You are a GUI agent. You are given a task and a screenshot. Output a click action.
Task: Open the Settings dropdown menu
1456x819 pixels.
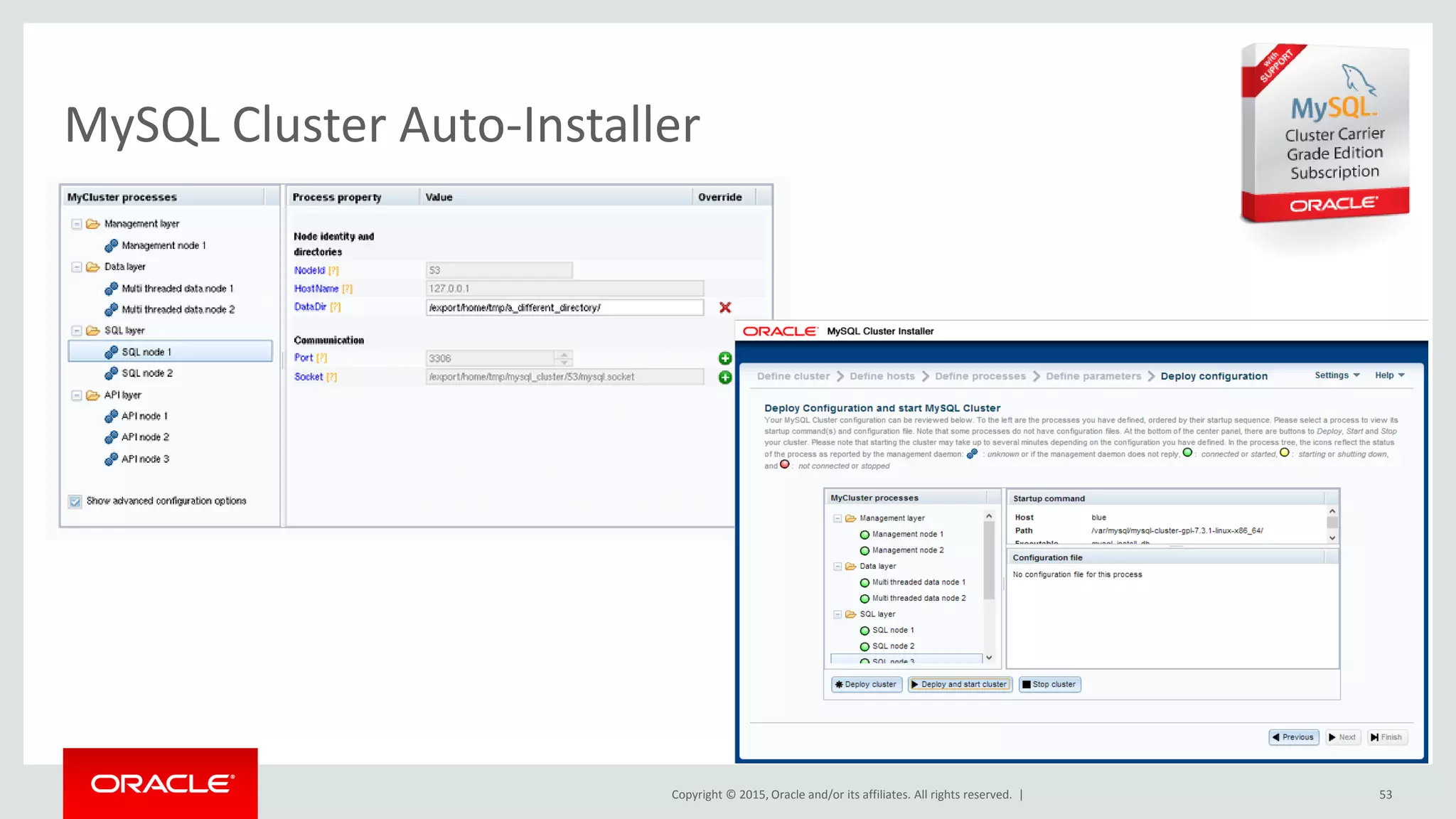click(1337, 375)
